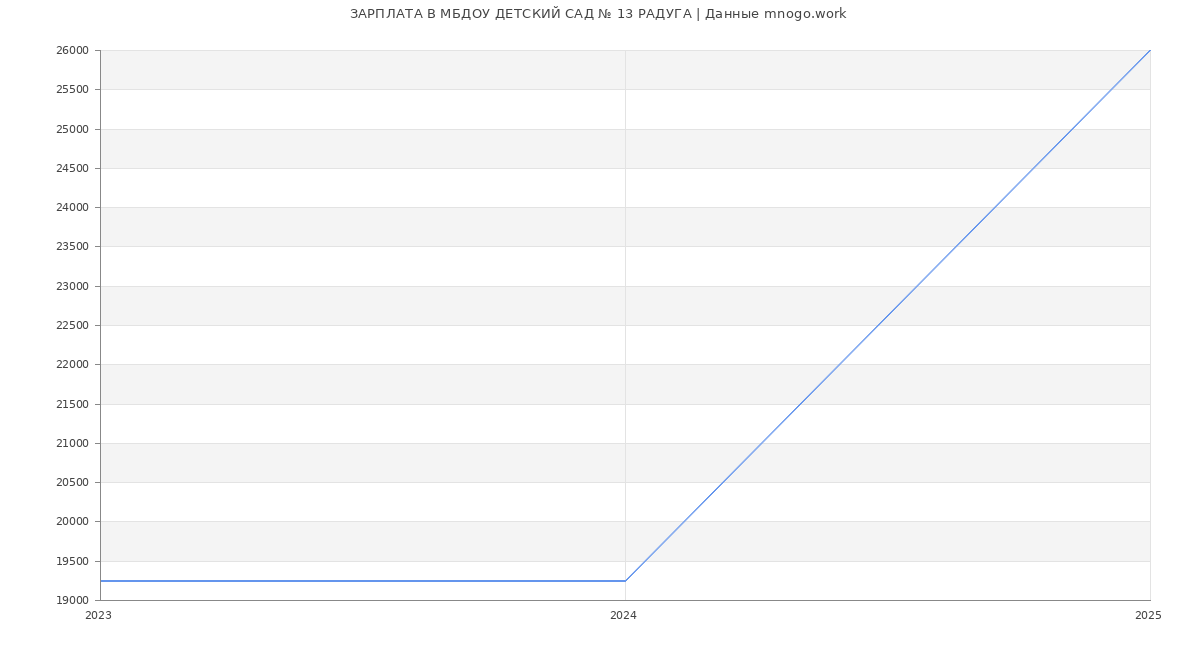
Task: Click the 20000 y-axis label
Action: [72, 522]
